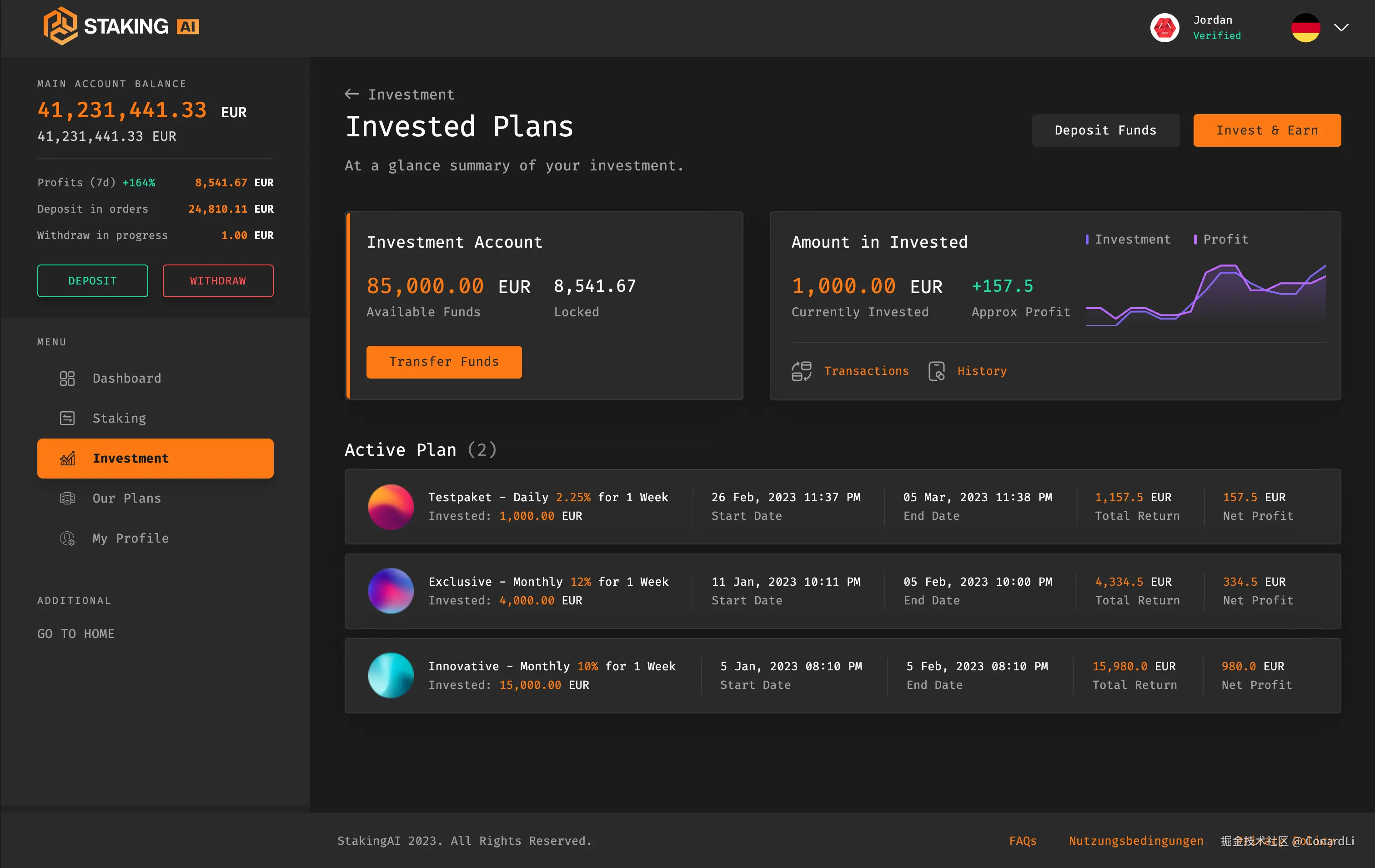The height and width of the screenshot is (868, 1375).
Task: Toggle the Profit legend on the chart
Action: (1221, 239)
